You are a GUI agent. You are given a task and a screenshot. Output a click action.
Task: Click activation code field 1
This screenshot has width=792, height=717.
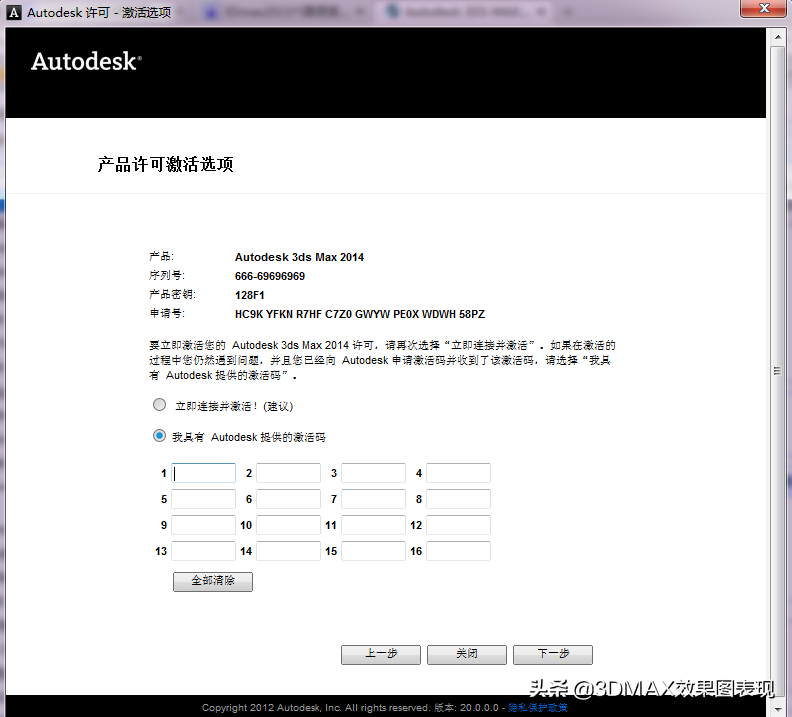pyautogui.click(x=204, y=473)
